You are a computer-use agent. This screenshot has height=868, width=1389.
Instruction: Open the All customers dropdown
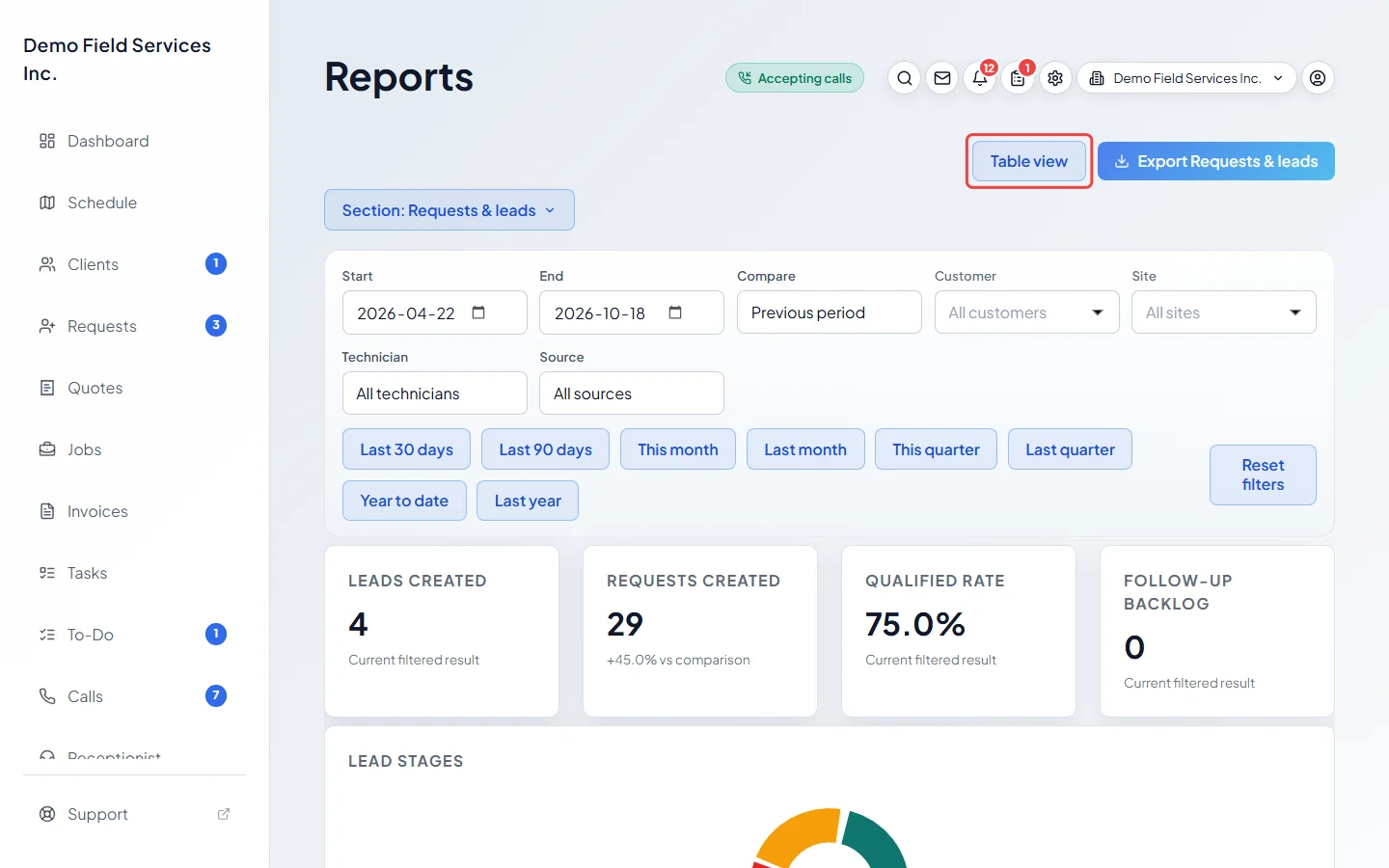[x=1026, y=312]
